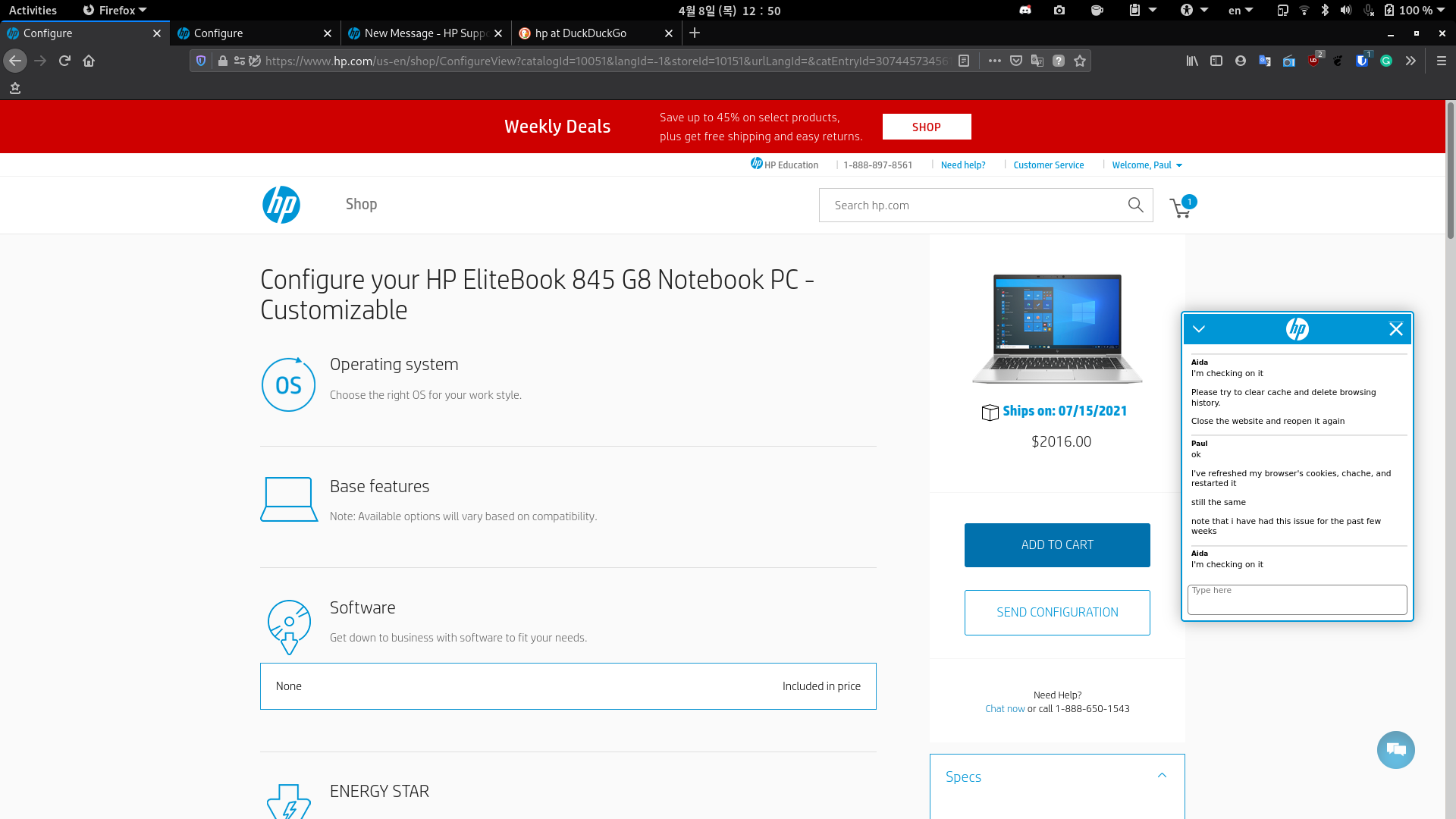Collapse the Specs section
Viewport: 1456px width, 819px height.
(1162, 775)
